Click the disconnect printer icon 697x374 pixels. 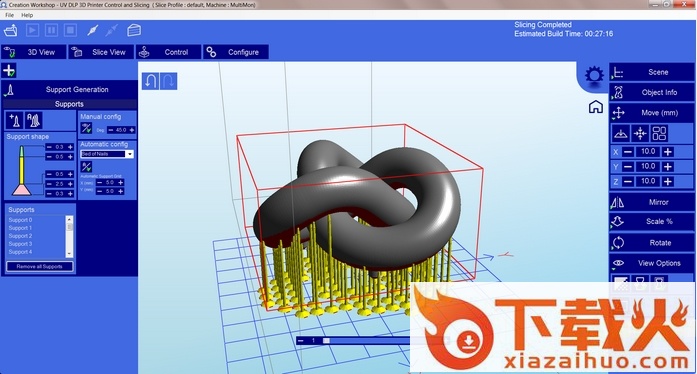tap(112, 30)
